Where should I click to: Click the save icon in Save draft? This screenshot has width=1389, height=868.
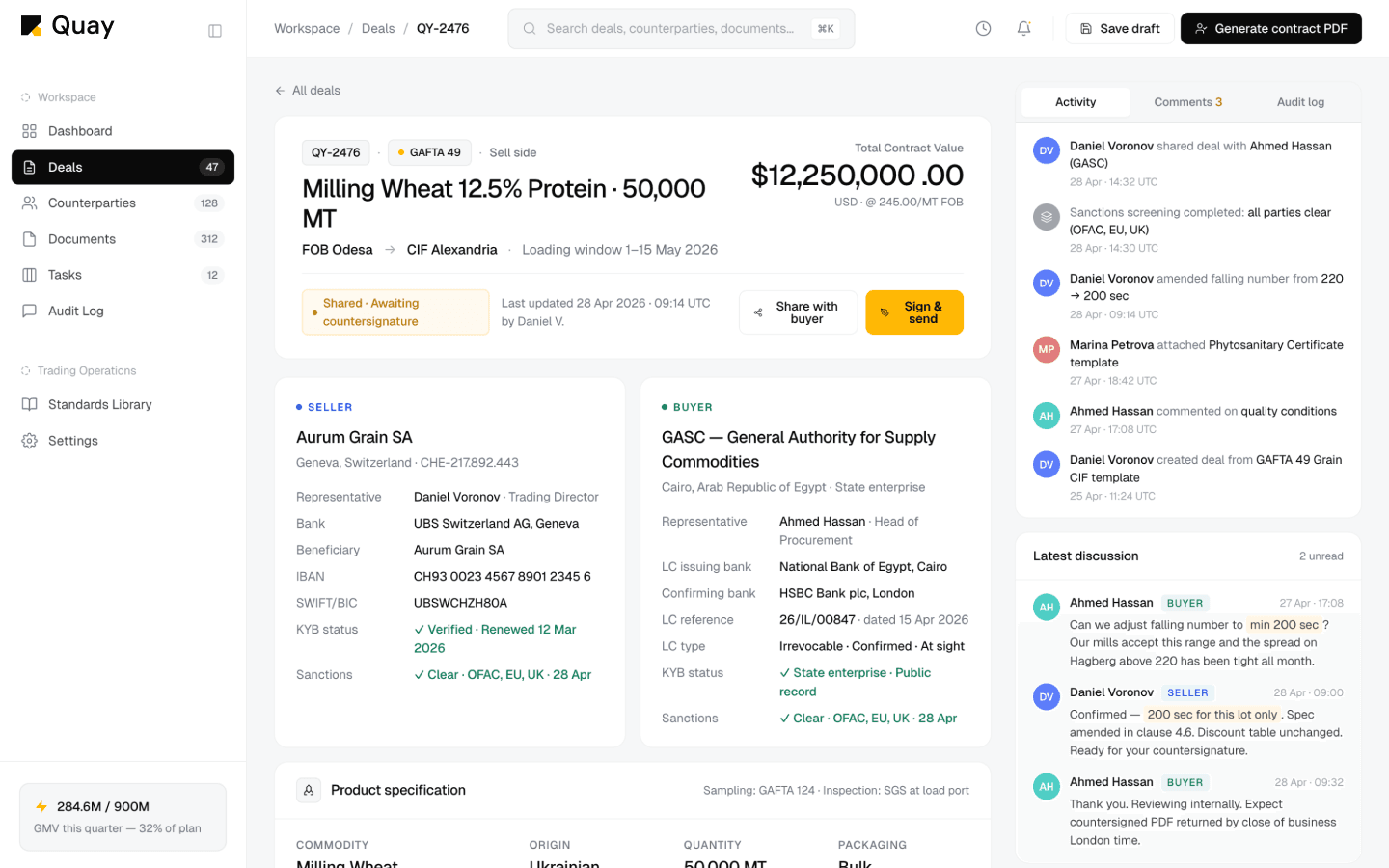pyautogui.click(x=1086, y=29)
